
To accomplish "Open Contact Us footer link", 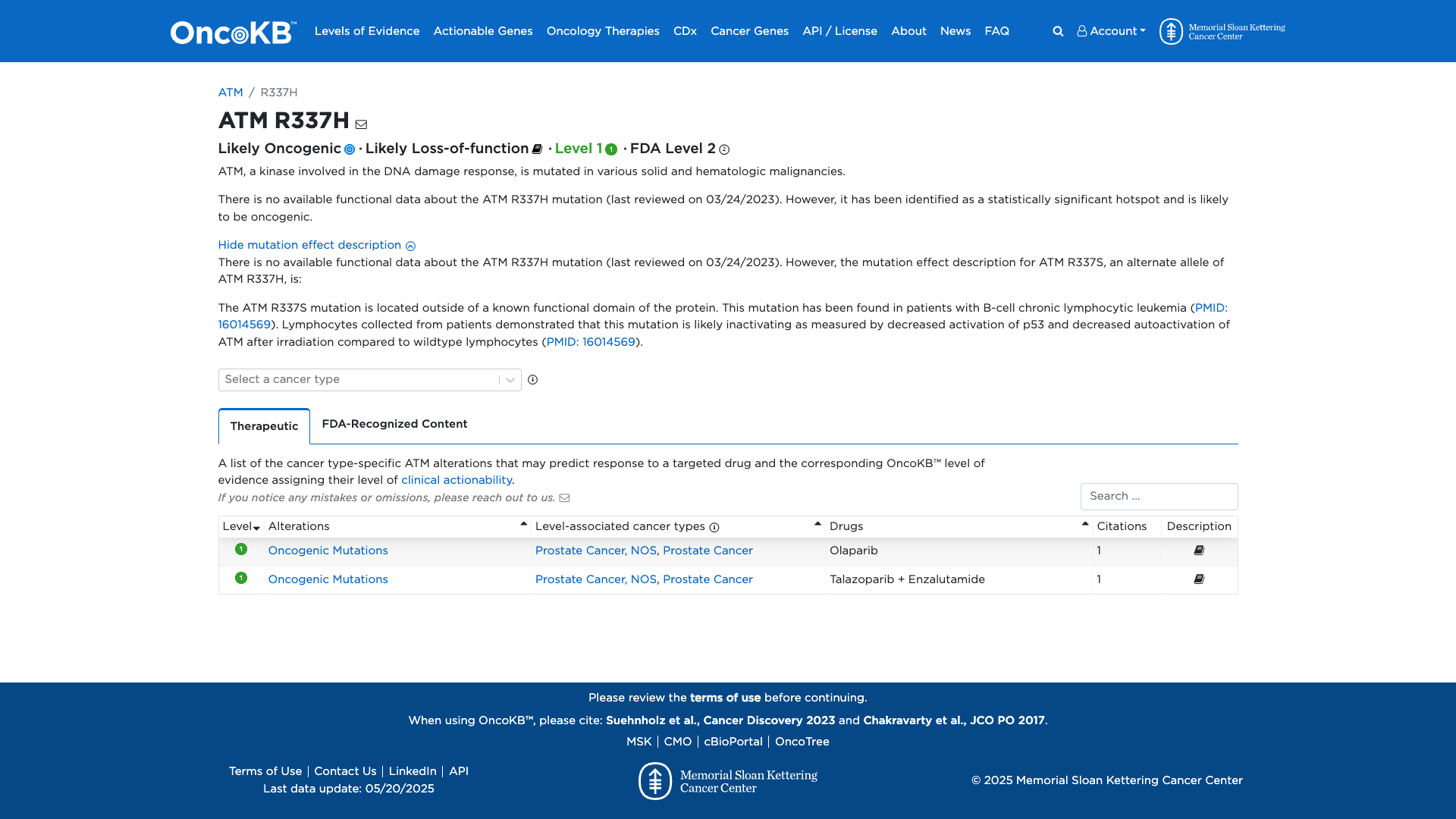I will (345, 771).
